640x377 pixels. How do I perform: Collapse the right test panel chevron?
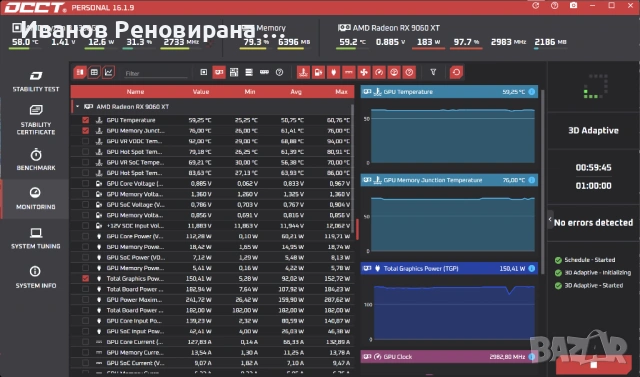tap(550, 220)
